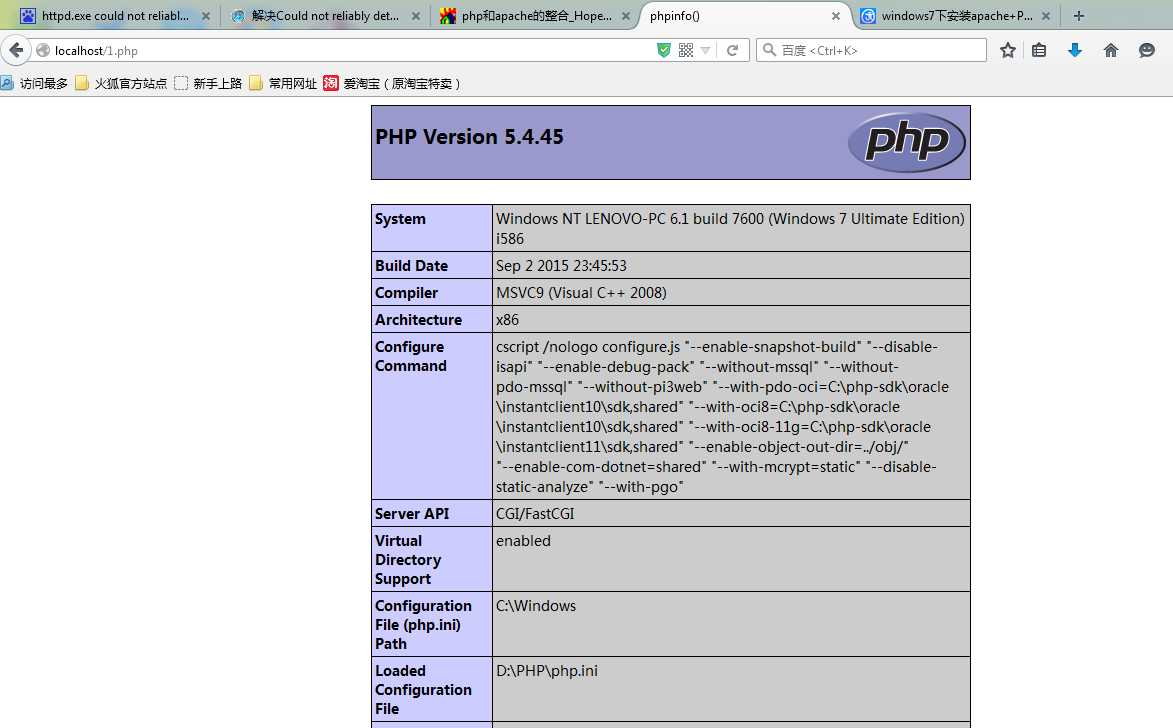The height and width of the screenshot is (728, 1173).
Task: Click the CGI/FastCGI value
Action: 535,513
